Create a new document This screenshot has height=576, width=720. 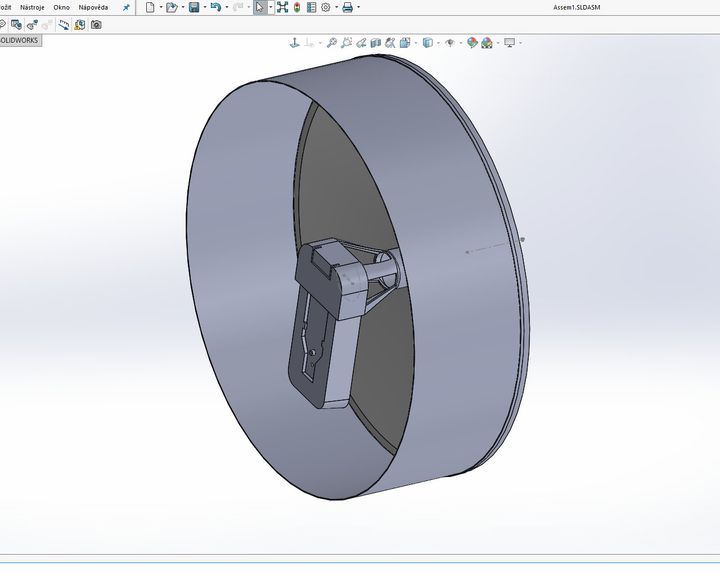point(150,7)
